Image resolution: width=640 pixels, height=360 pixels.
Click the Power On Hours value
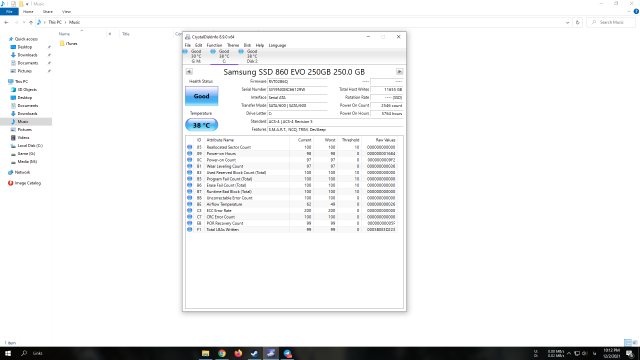387,113
